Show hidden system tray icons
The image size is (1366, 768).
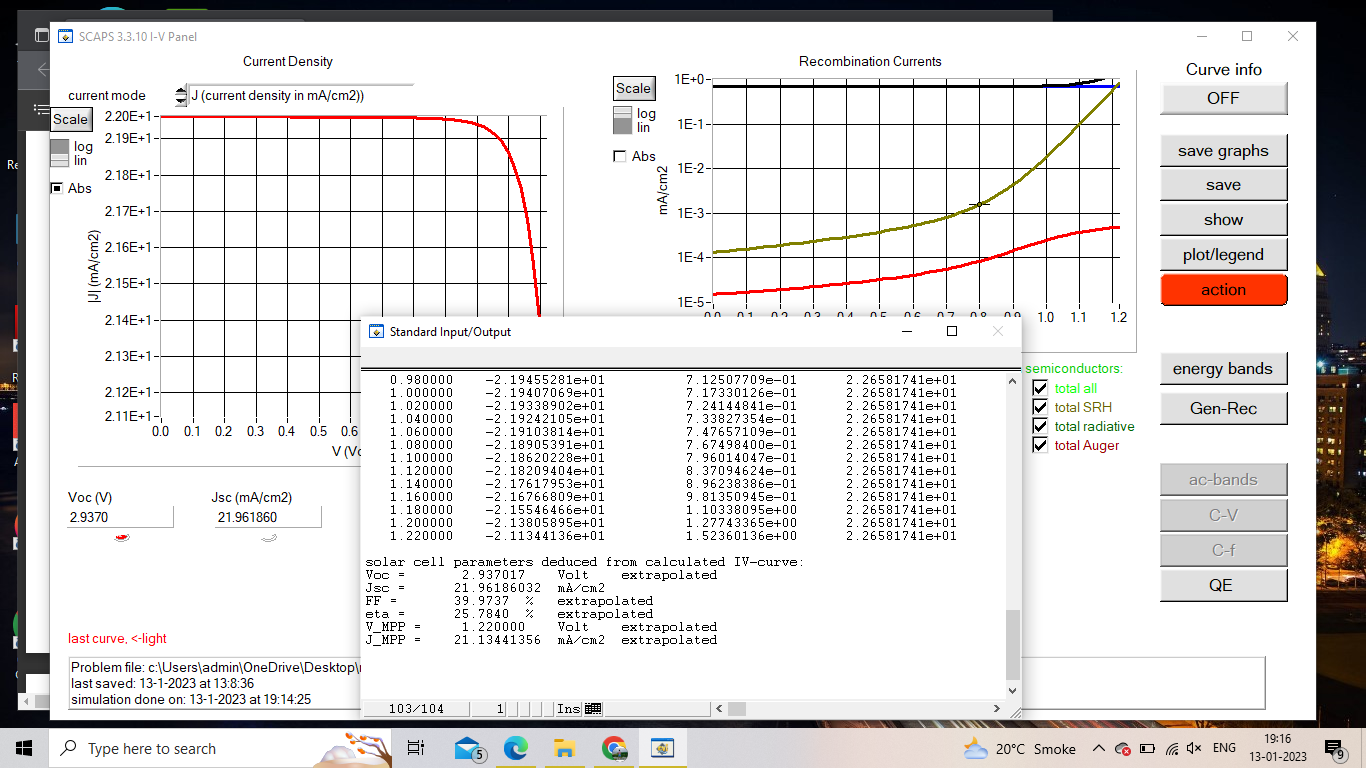1099,748
